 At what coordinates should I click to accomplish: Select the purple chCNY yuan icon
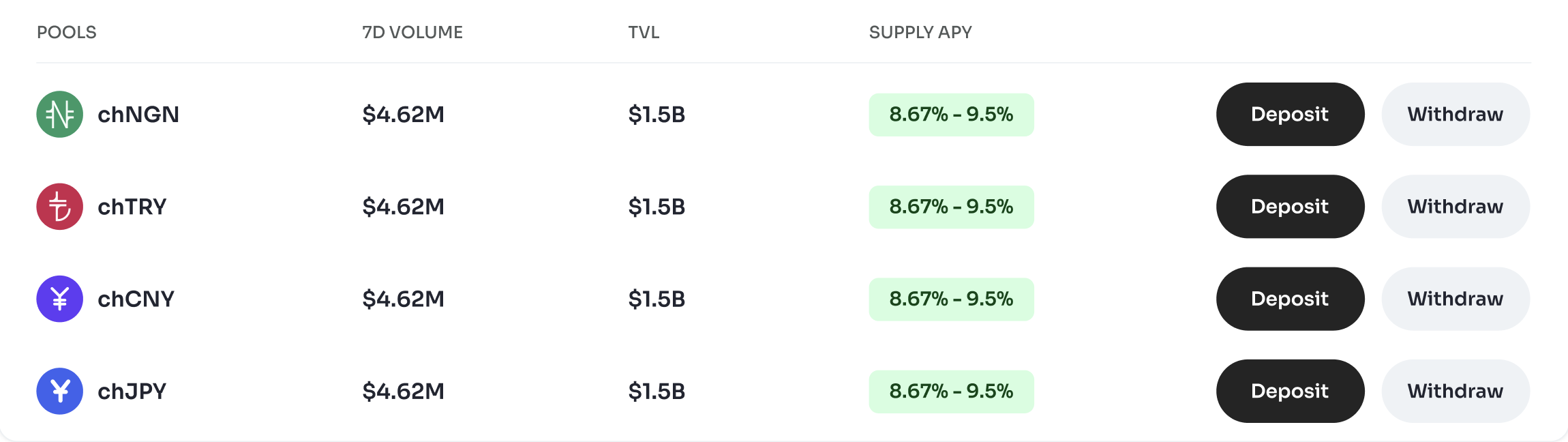point(61,298)
